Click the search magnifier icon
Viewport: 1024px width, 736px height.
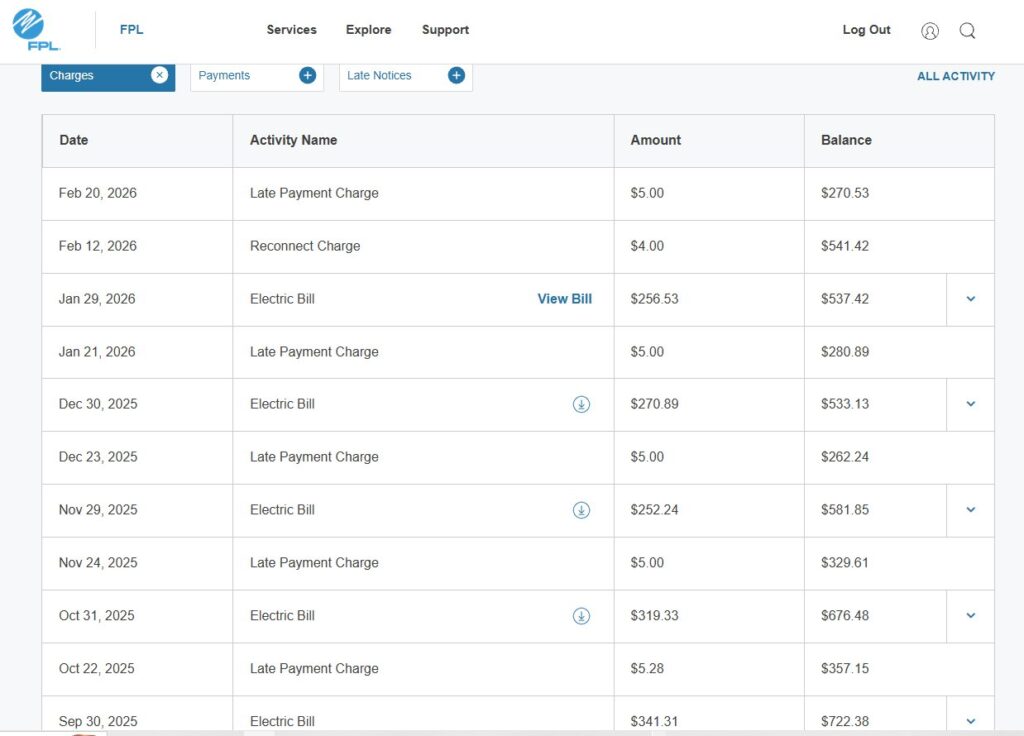(967, 31)
